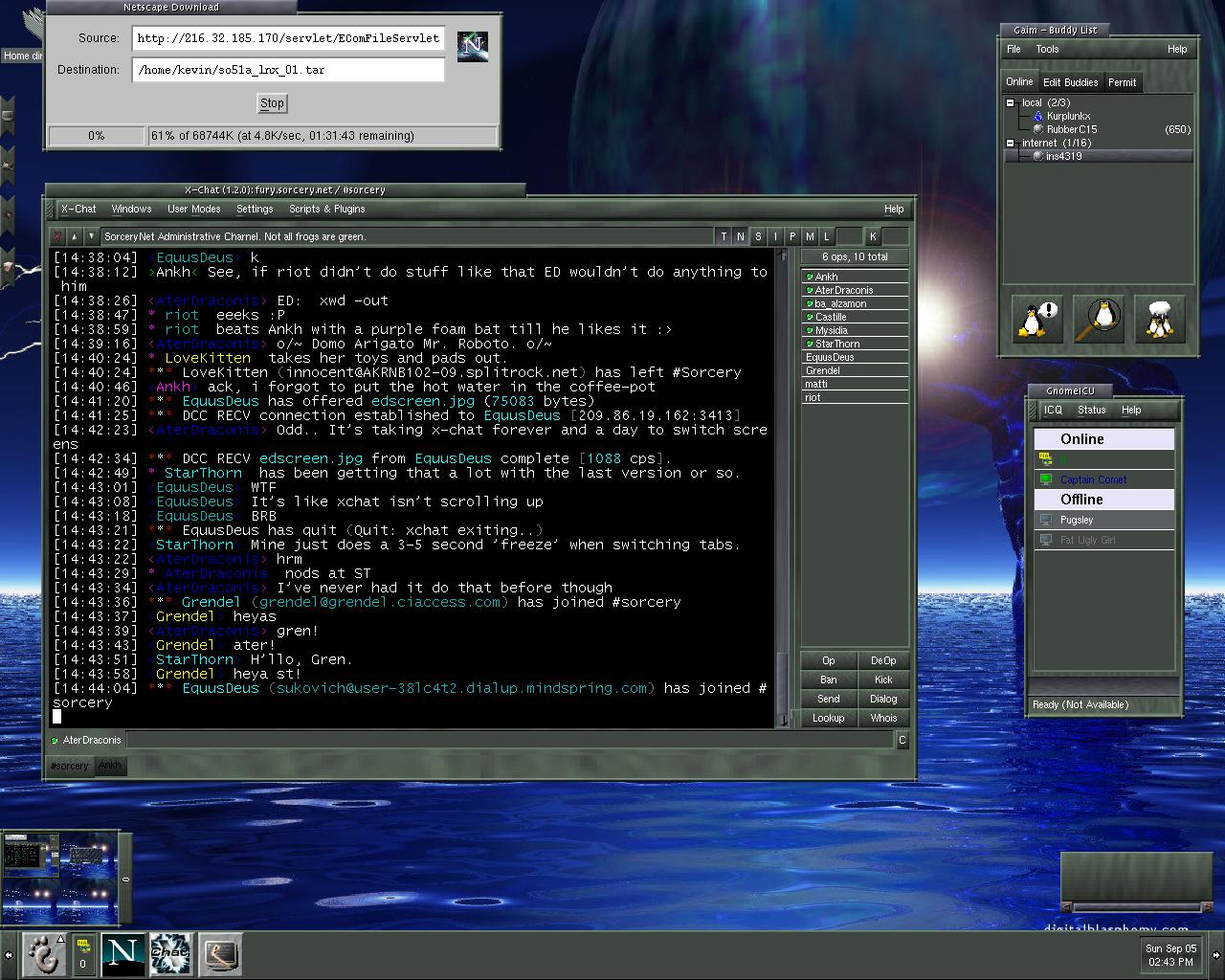1225x980 pixels.
Task: Click the DeOp button in X-Chat
Action: pyautogui.click(x=883, y=660)
